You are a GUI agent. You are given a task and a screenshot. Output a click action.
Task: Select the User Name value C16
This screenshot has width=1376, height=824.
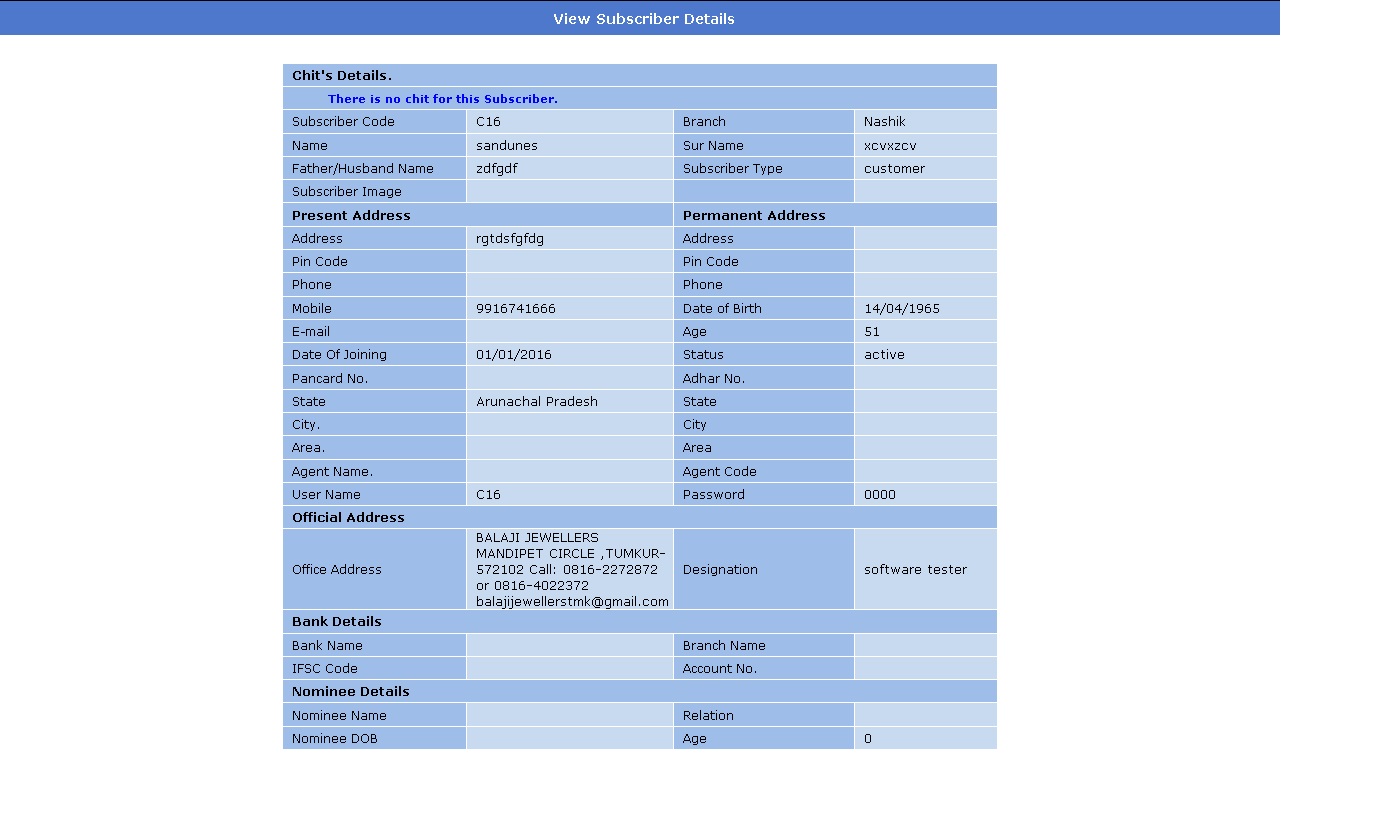point(488,495)
